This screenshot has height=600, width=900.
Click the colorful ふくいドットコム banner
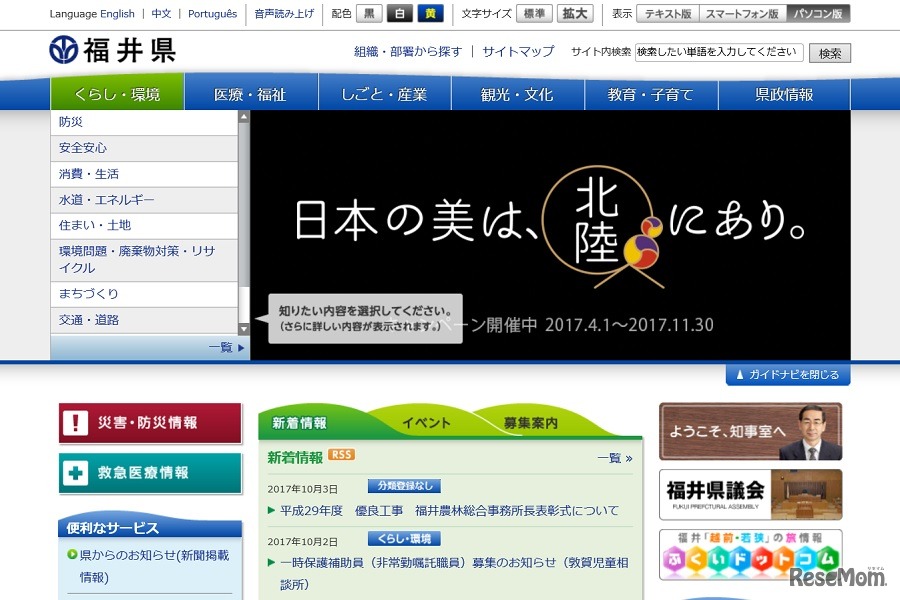coord(751,553)
